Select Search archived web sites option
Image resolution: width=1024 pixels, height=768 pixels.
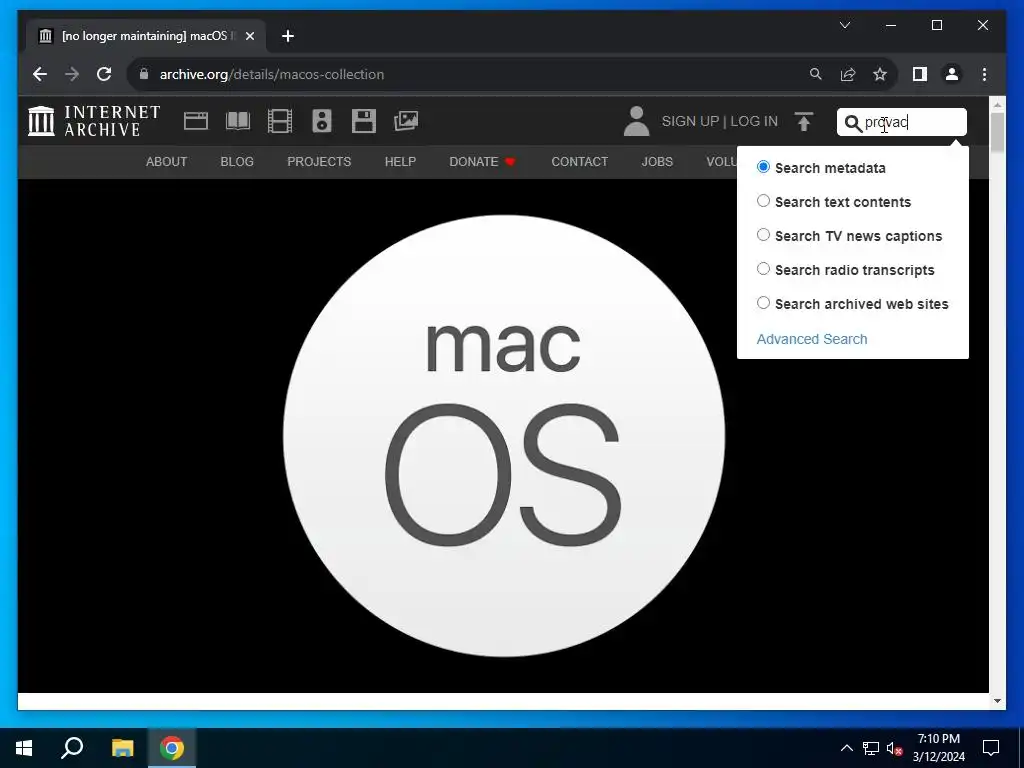(763, 303)
